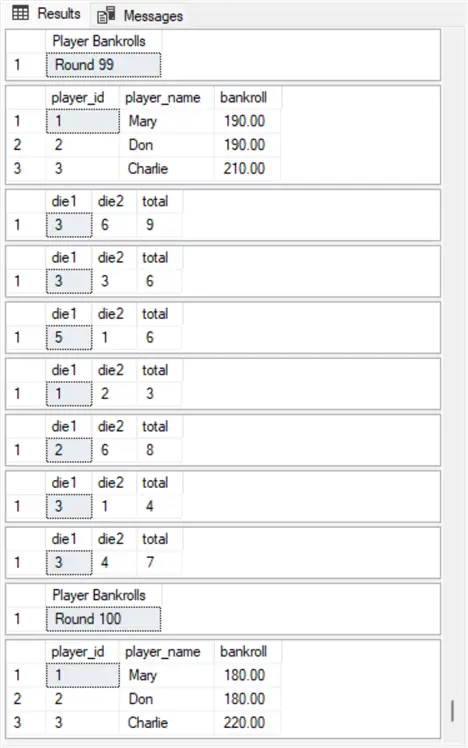Select Charlie's 220.00 bankroll cell
468x748 pixels.
247,723
